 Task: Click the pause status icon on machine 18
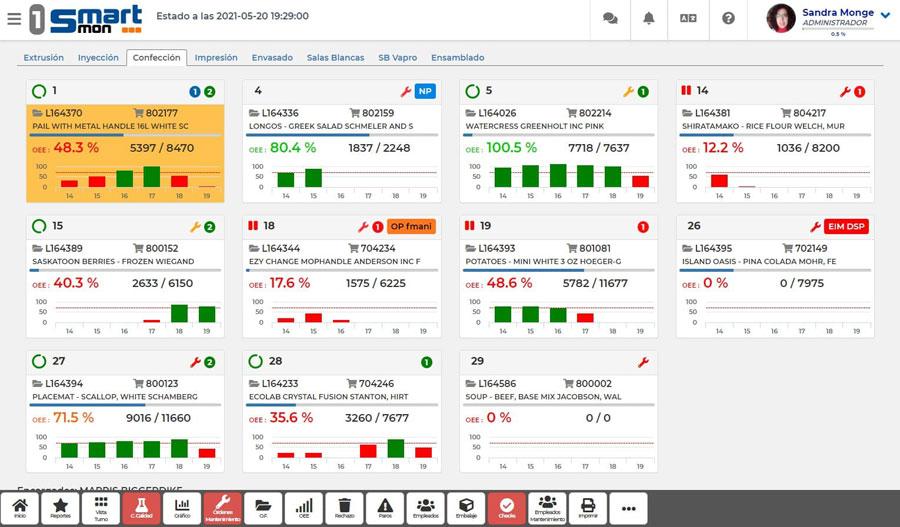coord(253,226)
